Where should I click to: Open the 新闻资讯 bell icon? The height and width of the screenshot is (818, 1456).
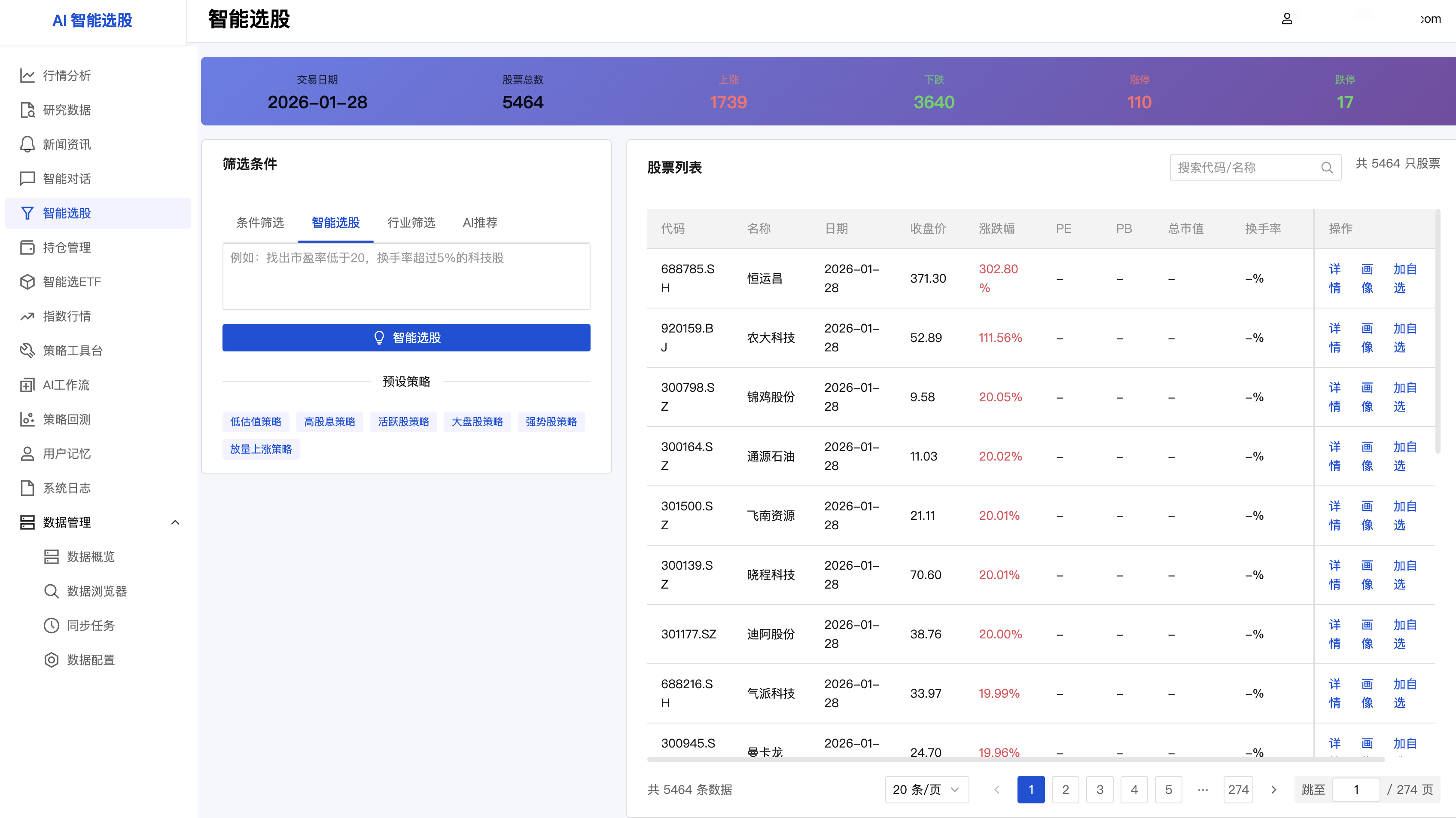pos(27,144)
